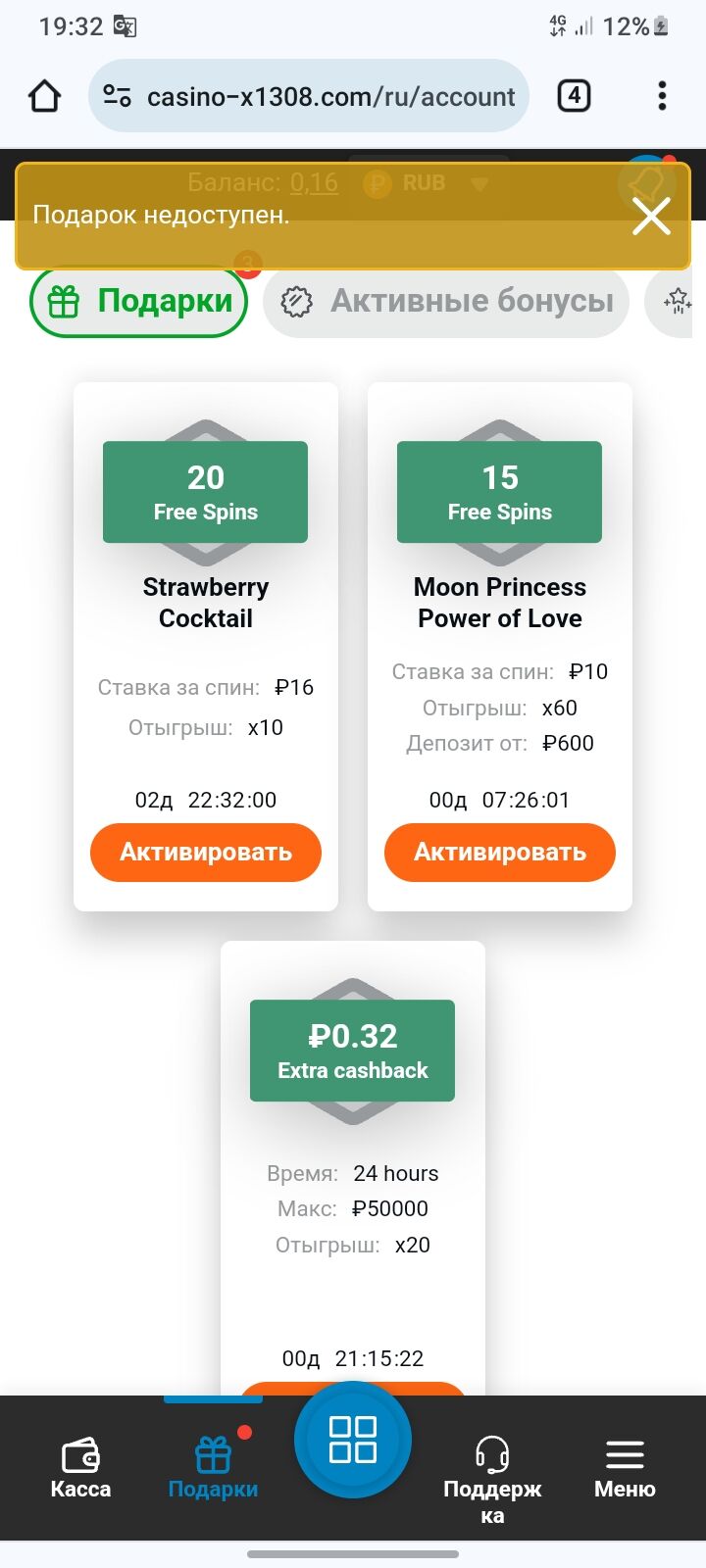Open the Меню hamburger icon
Screen dimensions: 706x1568
[x=625, y=1455]
